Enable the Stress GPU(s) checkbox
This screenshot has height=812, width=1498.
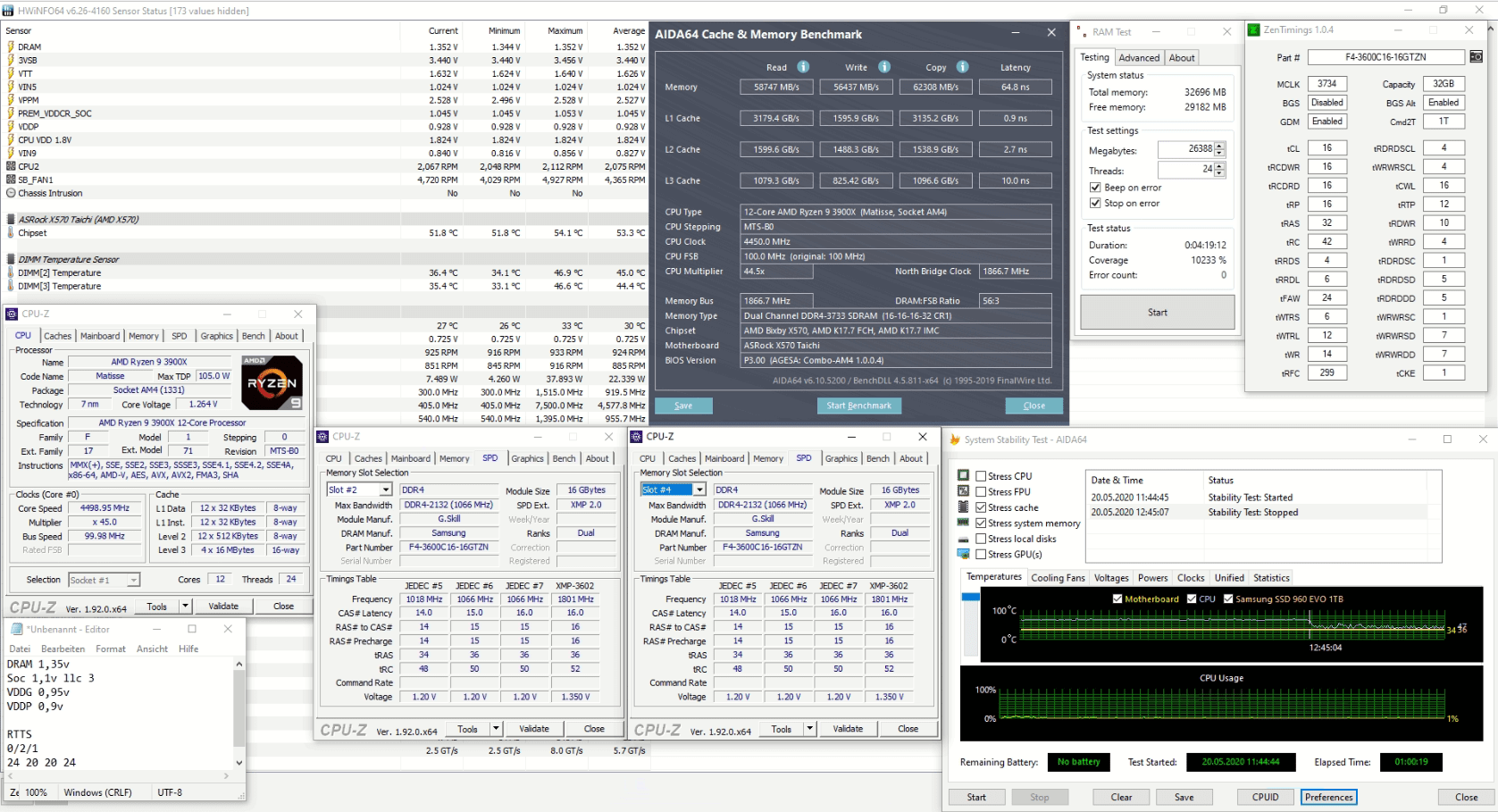(x=981, y=554)
